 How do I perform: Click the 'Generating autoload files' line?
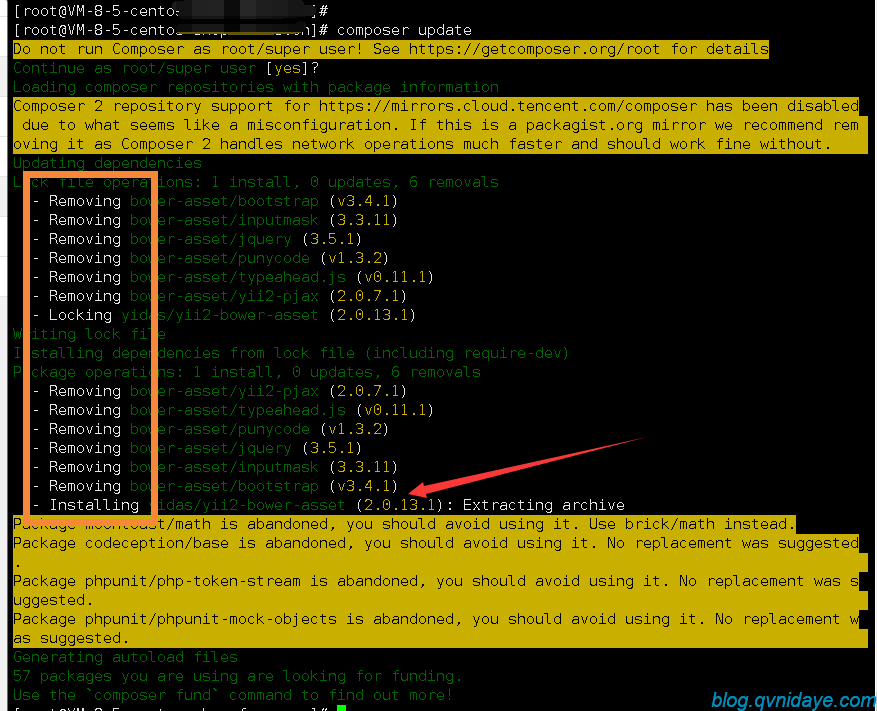click(x=125, y=658)
